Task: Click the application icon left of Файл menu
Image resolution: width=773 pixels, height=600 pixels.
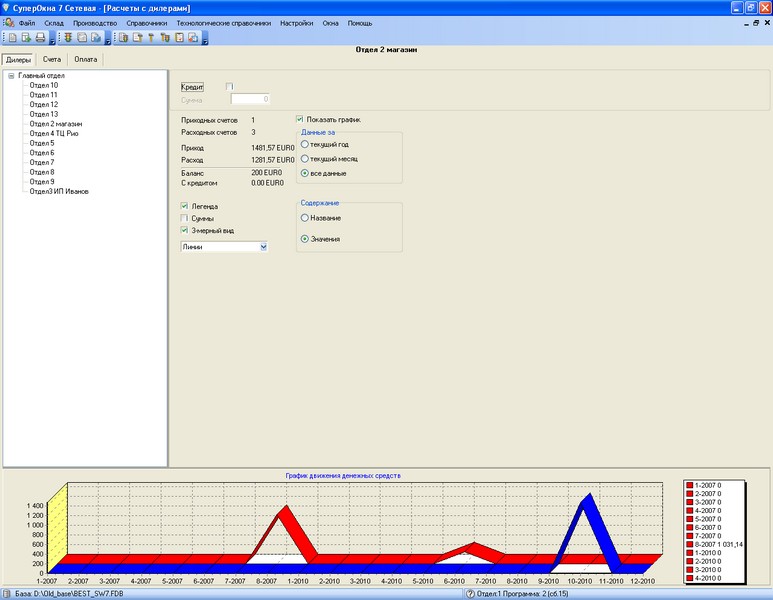Action: coord(8,23)
